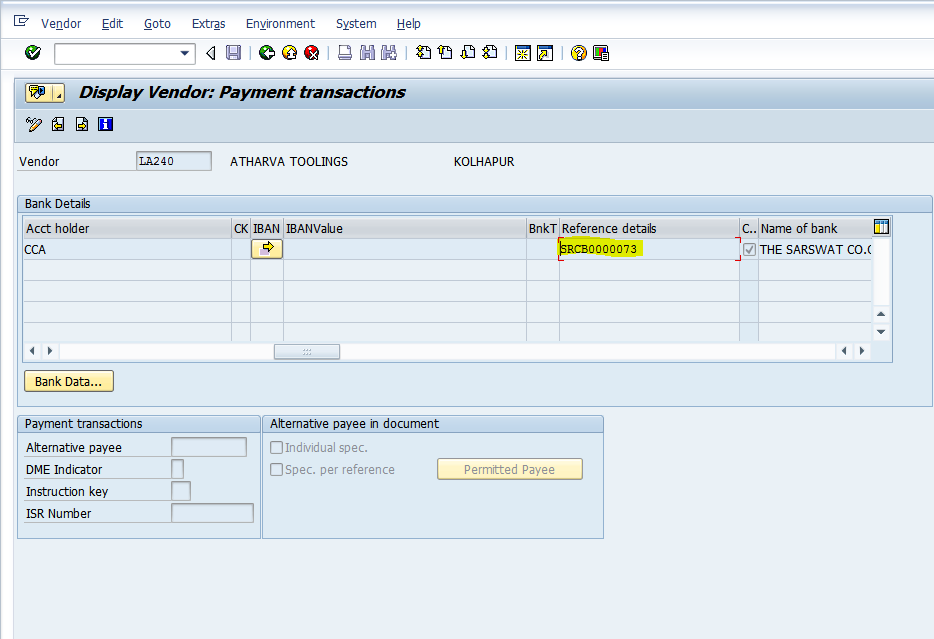Toggle the collection authorization checkbox in the CCA row
The height and width of the screenshot is (639, 934).
(x=748, y=249)
